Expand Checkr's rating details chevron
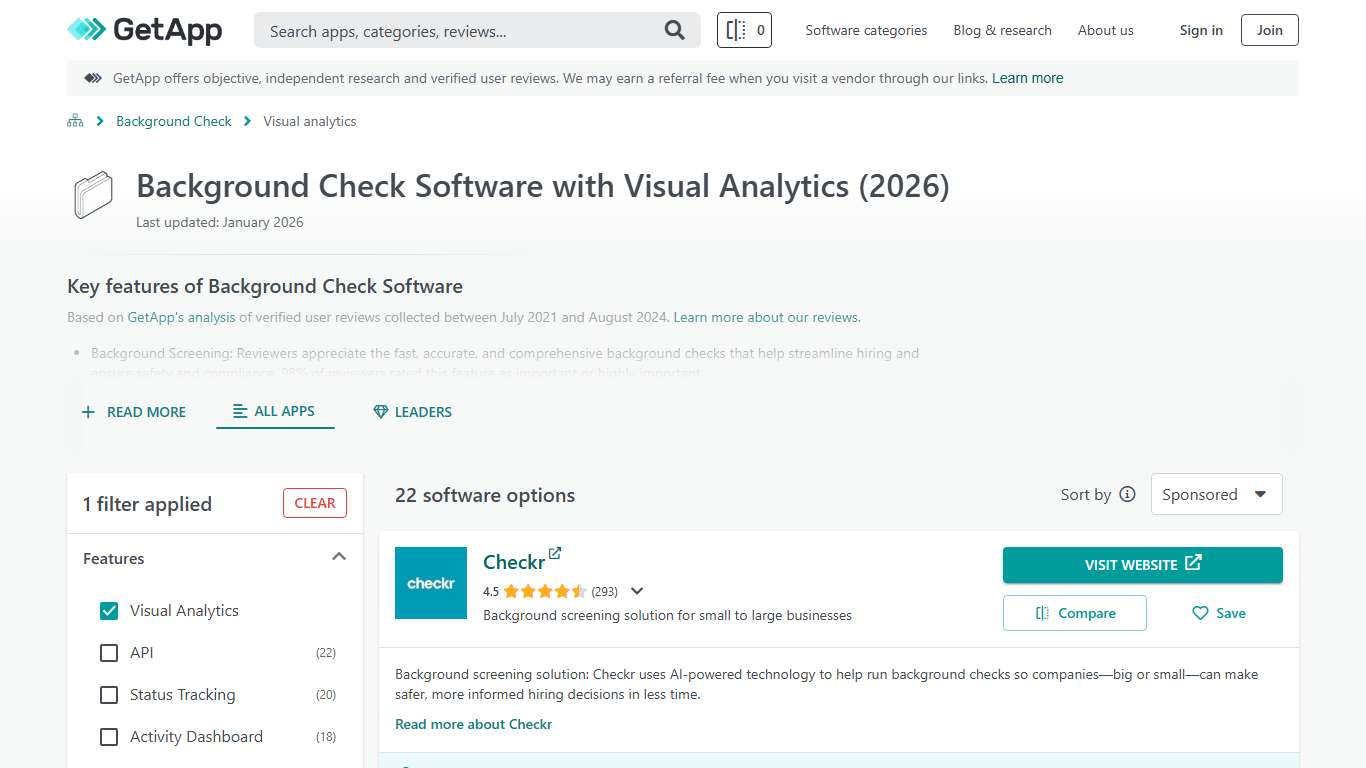Image resolution: width=1366 pixels, height=768 pixels. (637, 591)
